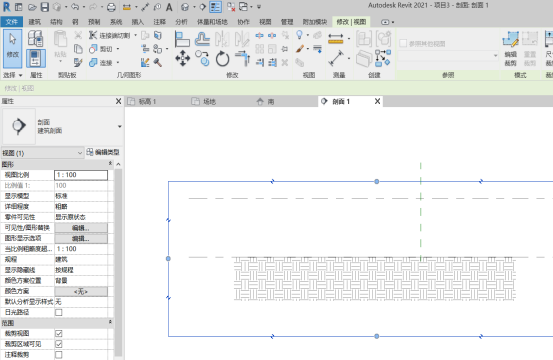553x360 pixels.
Task: Click the Move tool icon
Action: tap(182, 58)
